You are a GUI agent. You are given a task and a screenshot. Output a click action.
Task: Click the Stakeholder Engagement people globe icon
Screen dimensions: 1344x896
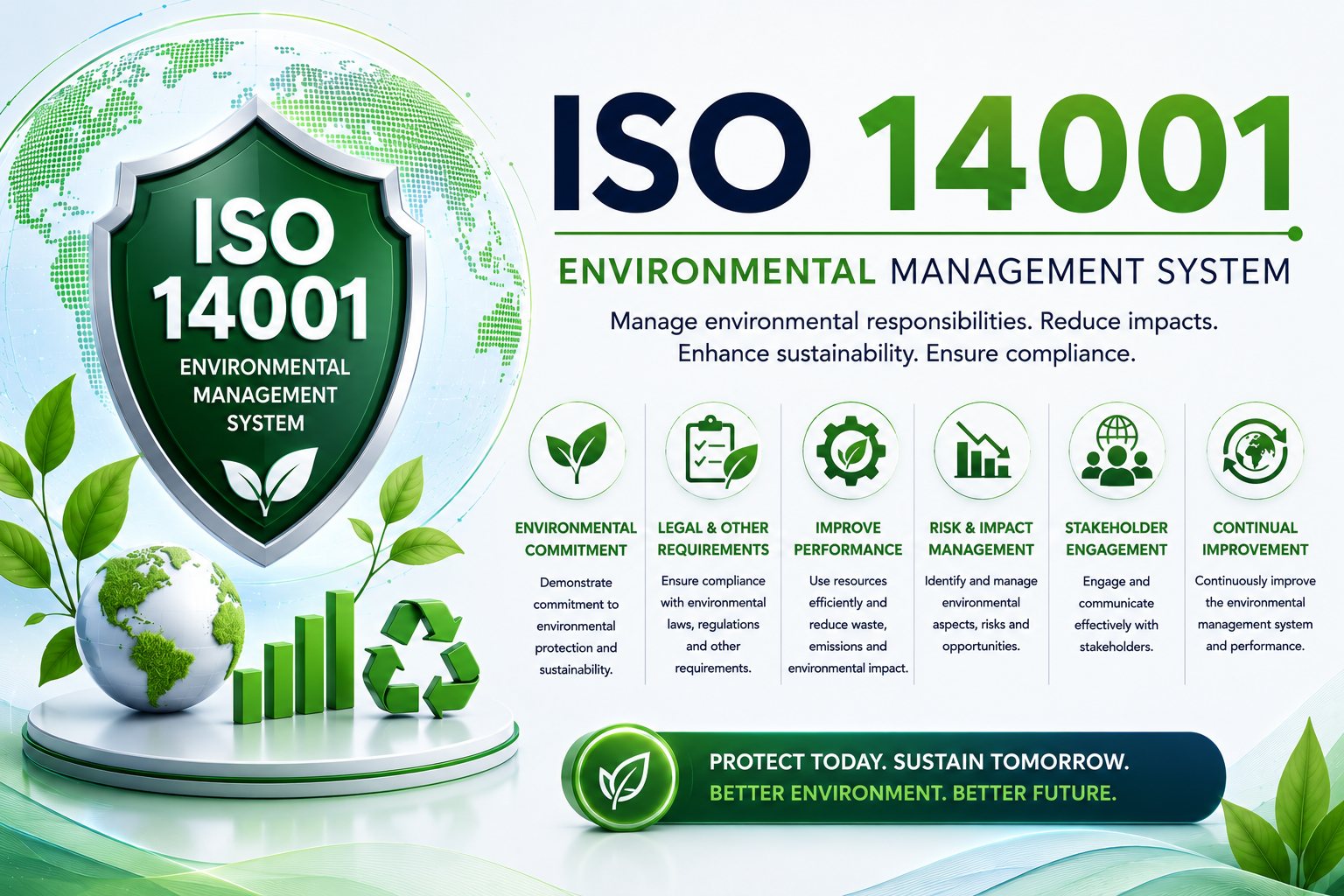1116,450
